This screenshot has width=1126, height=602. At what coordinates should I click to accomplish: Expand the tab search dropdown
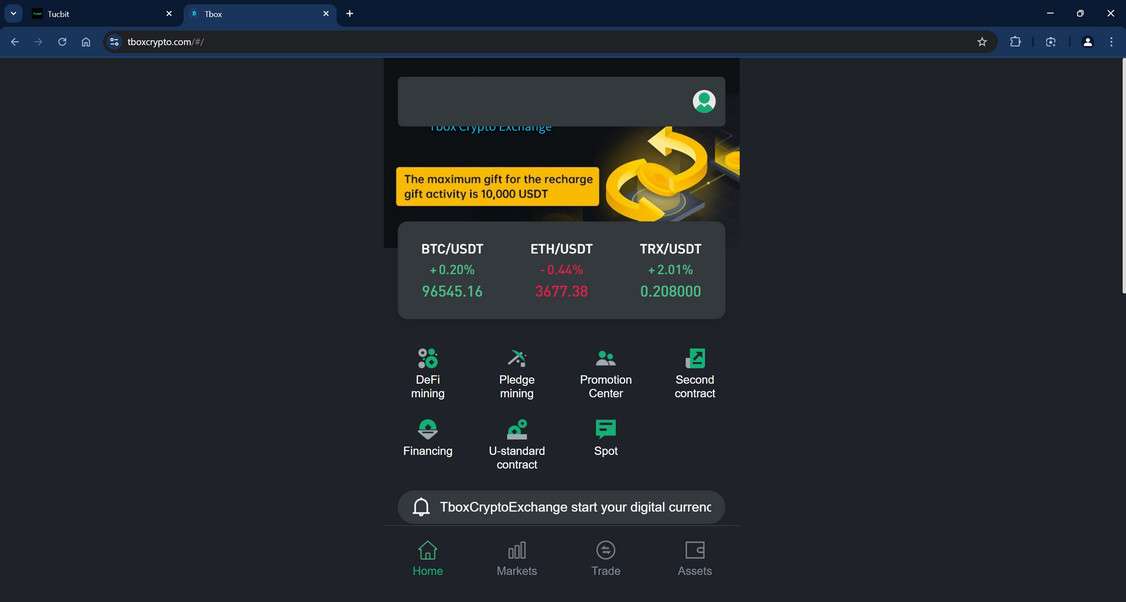pos(13,14)
